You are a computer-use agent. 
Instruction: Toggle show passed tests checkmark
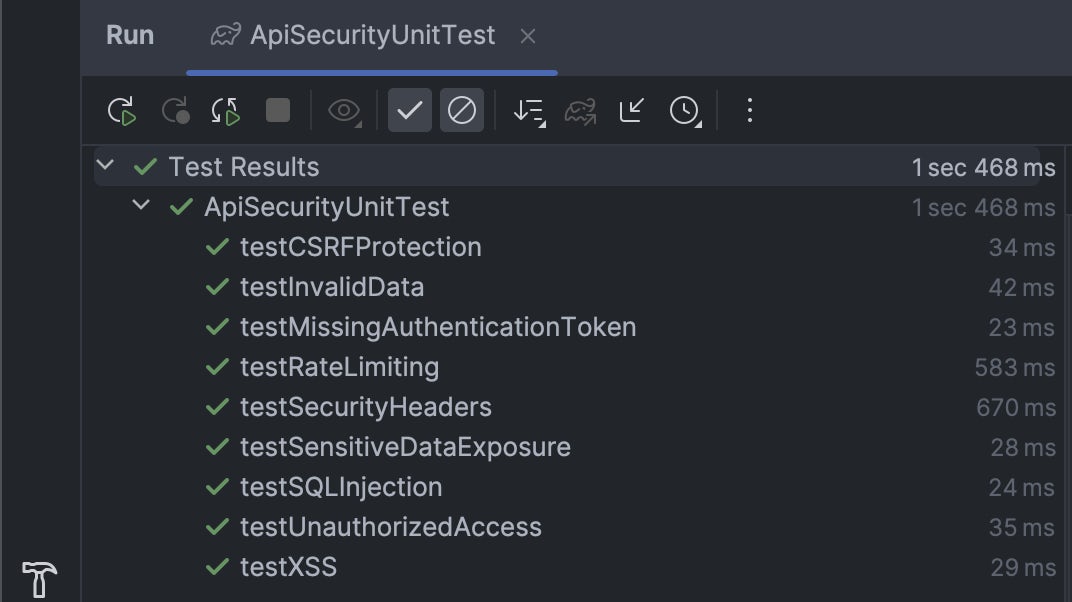pos(409,111)
